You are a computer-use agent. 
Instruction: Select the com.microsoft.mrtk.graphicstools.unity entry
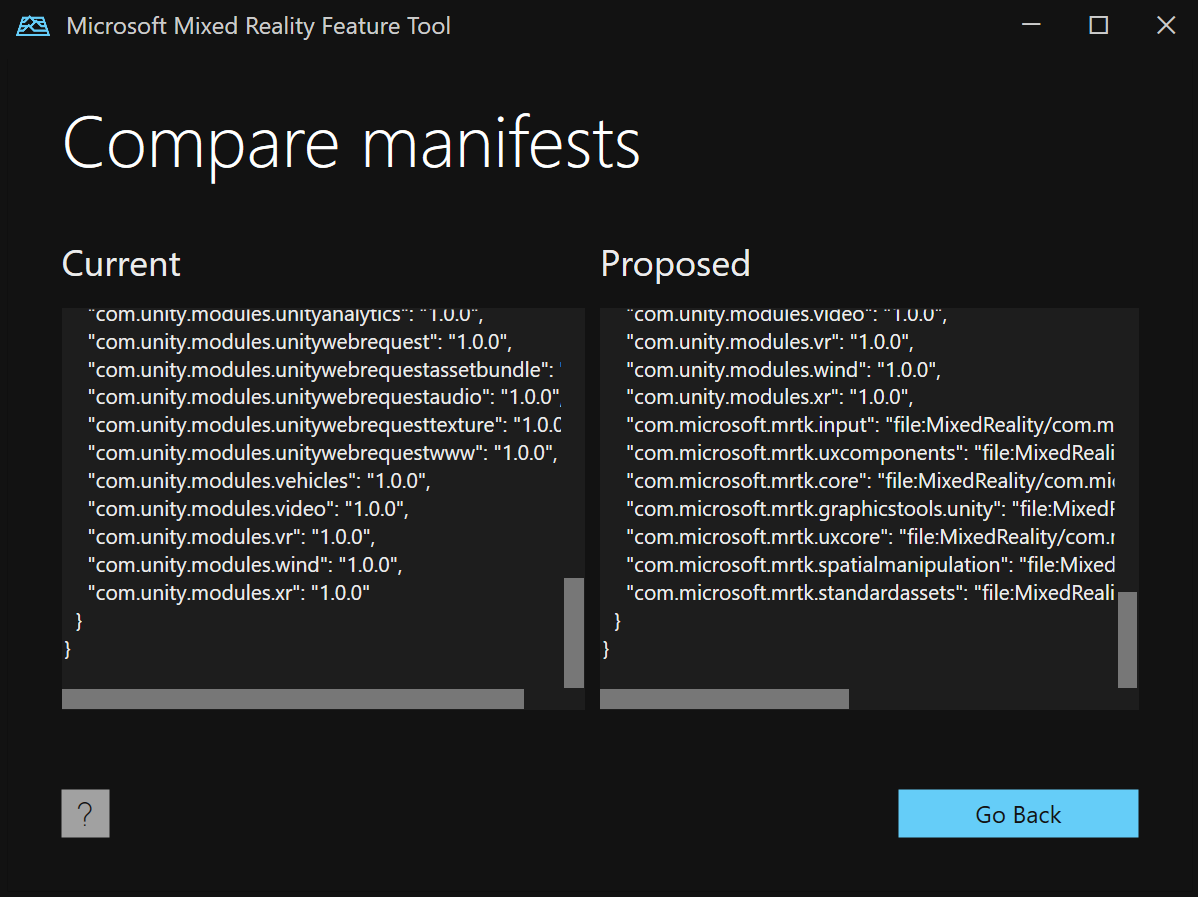pyautogui.click(x=870, y=509)
